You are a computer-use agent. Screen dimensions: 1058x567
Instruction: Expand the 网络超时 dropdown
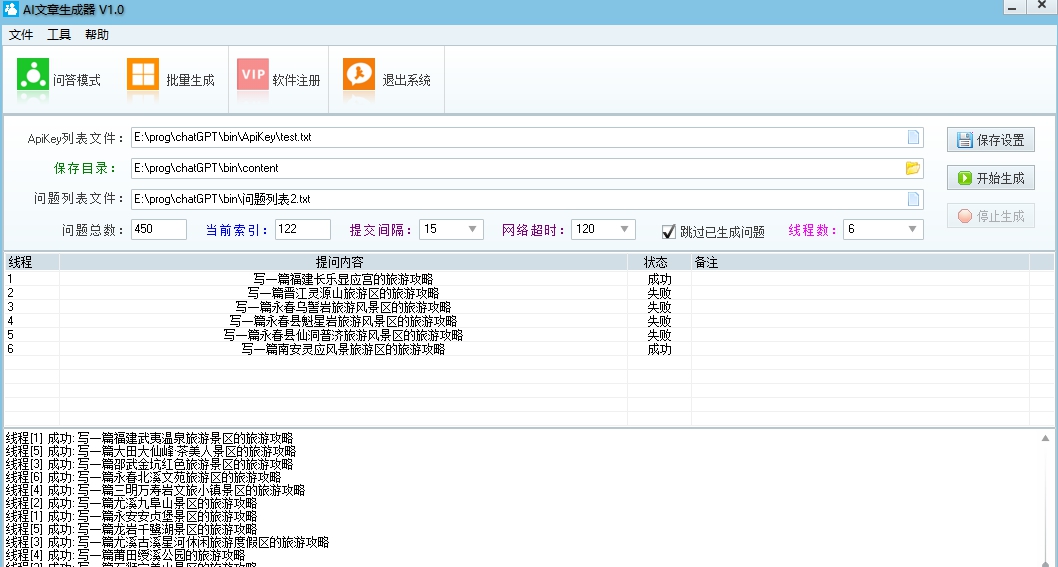625,230
